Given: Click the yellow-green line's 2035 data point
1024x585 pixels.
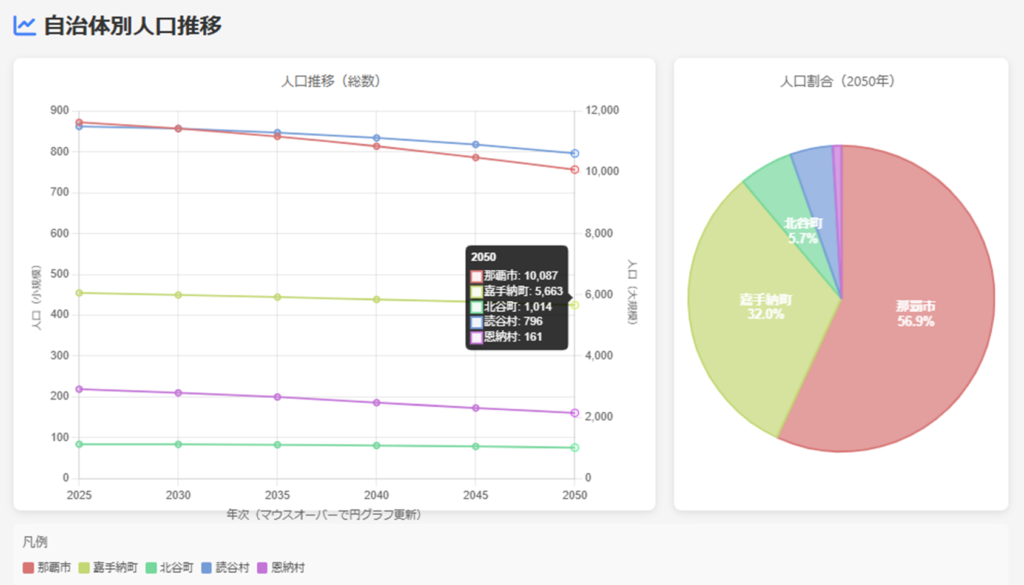Looking at the screenshot, I should point(277,297).
